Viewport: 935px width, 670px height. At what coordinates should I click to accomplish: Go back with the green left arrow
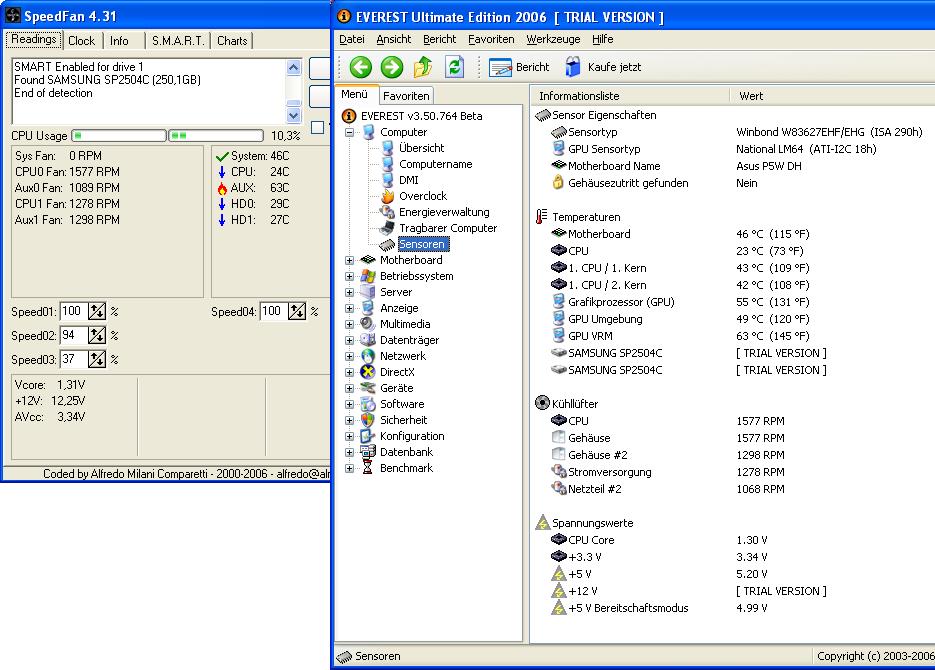[360, 67]
